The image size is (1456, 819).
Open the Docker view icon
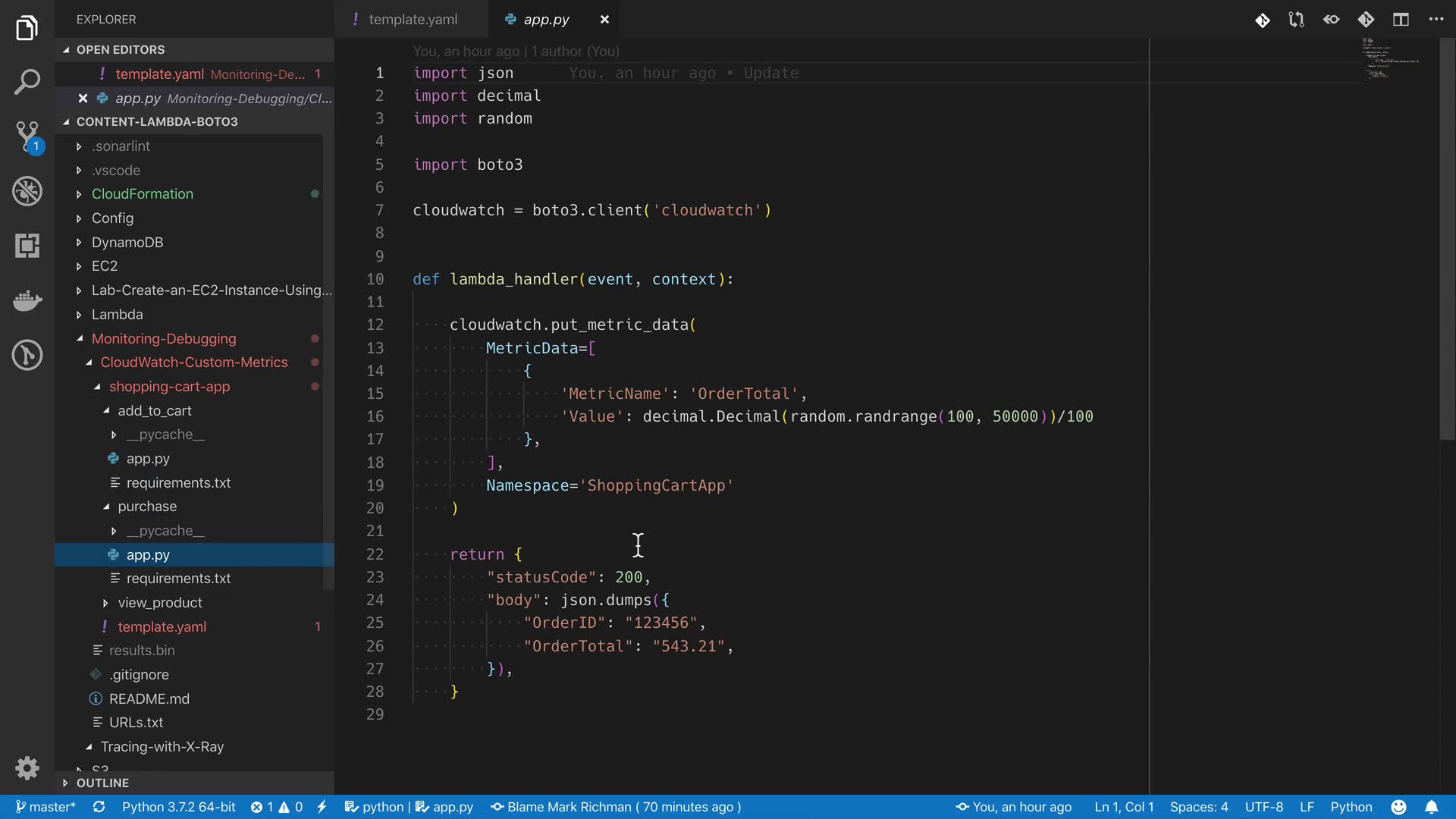click(27, 300)
